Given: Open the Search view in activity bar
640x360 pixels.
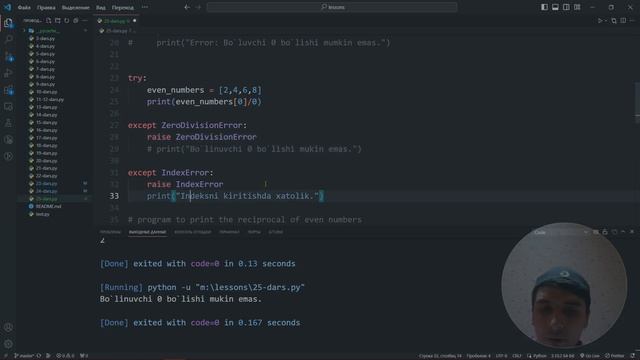Looking at the screenshot, I should point(8,39).
